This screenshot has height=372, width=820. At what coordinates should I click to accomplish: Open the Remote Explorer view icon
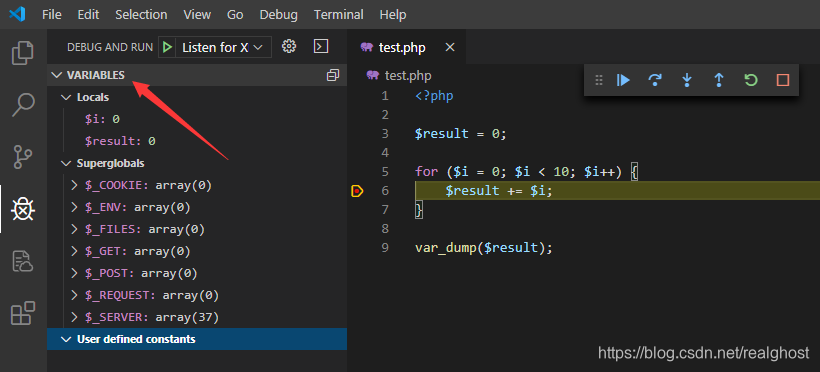click(x=23, y=261)
